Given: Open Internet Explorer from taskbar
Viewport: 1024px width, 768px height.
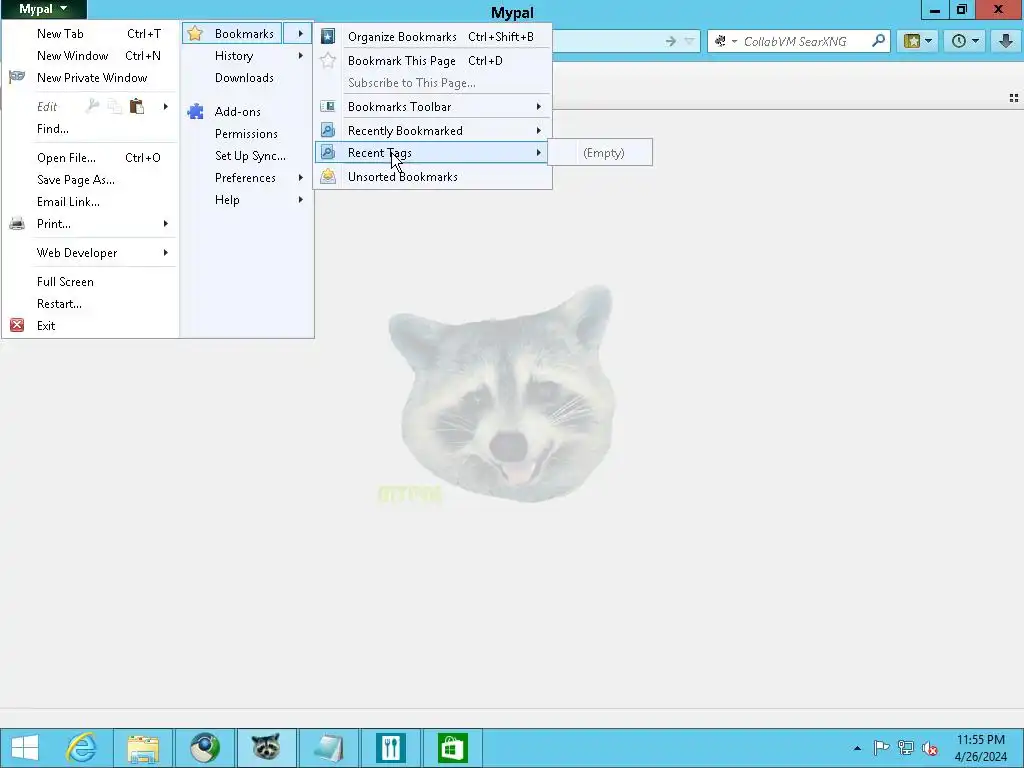Looking at the screenshot, I should 82,748.
